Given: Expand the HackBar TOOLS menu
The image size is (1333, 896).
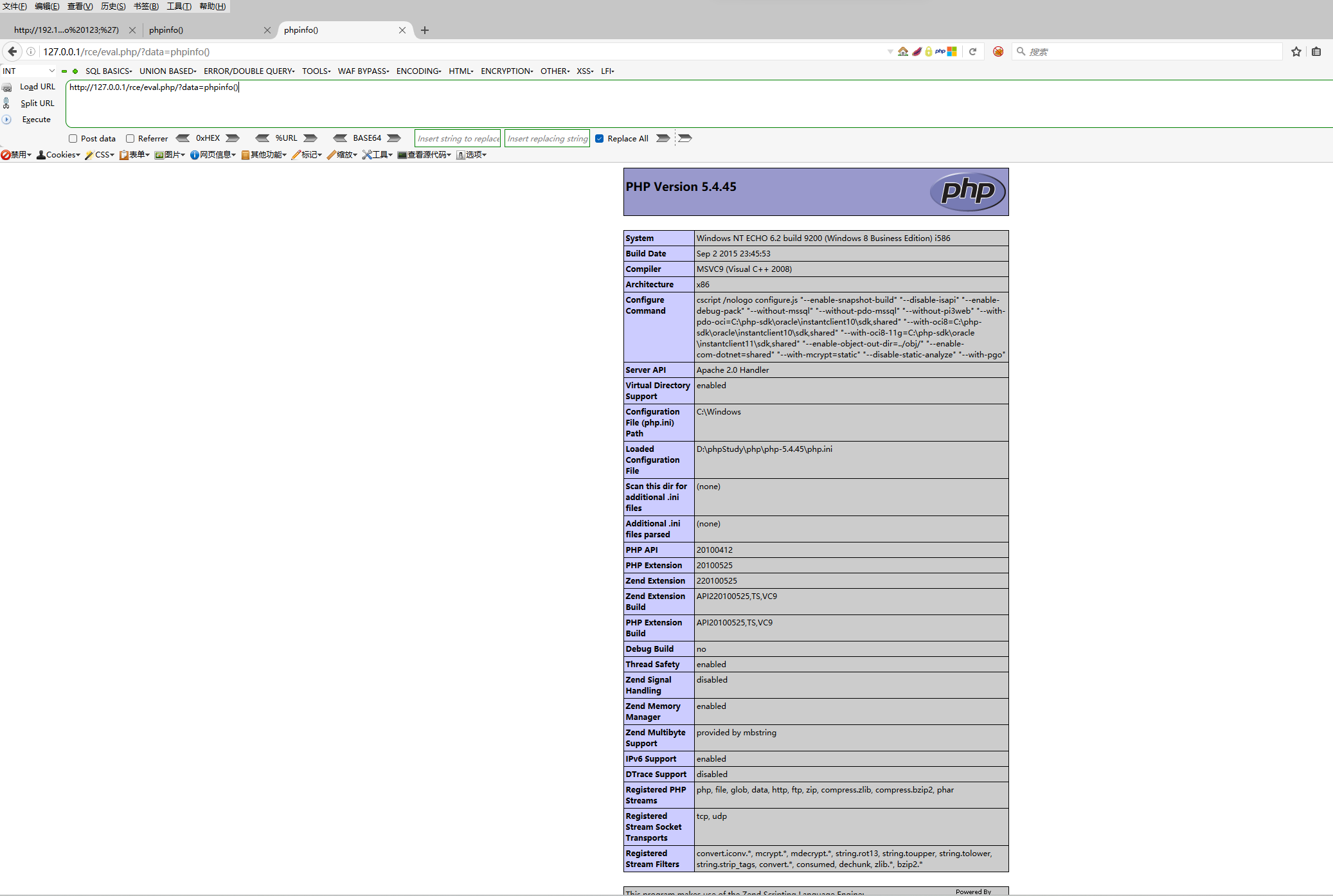Looking at the screenshot, I should click(x=317, y=71).
